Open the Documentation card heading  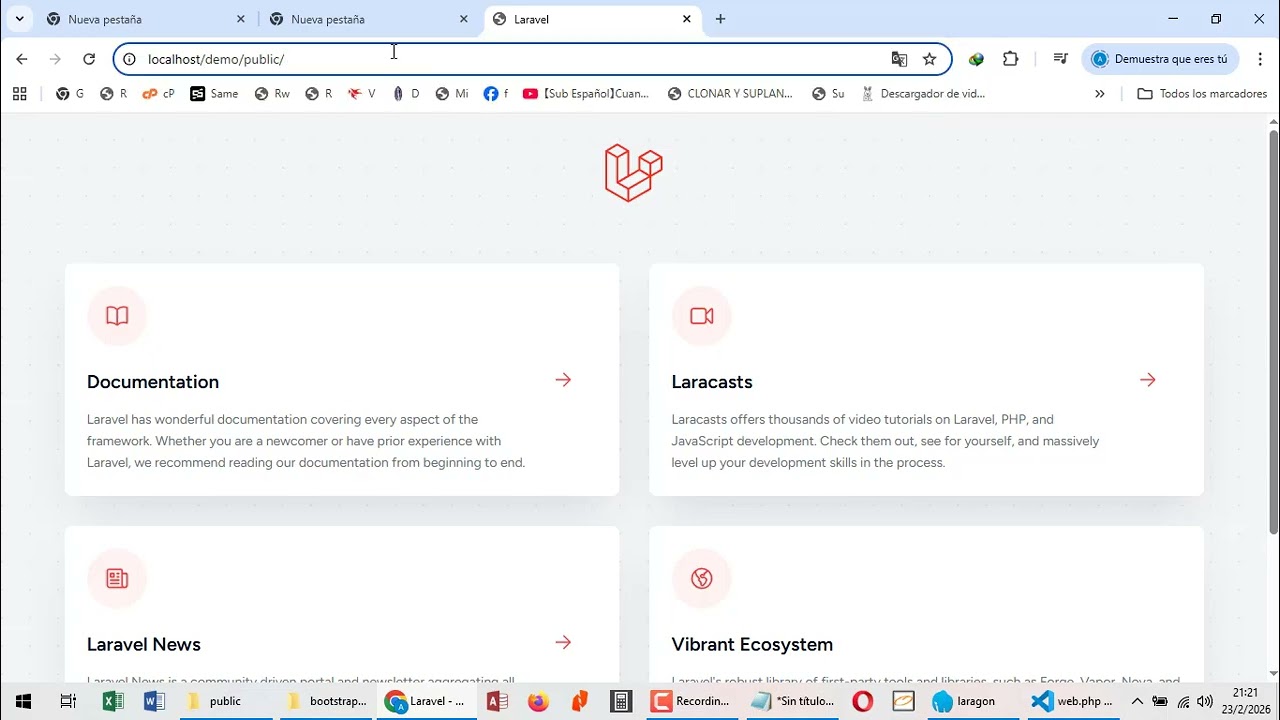(x=153, y=382)
